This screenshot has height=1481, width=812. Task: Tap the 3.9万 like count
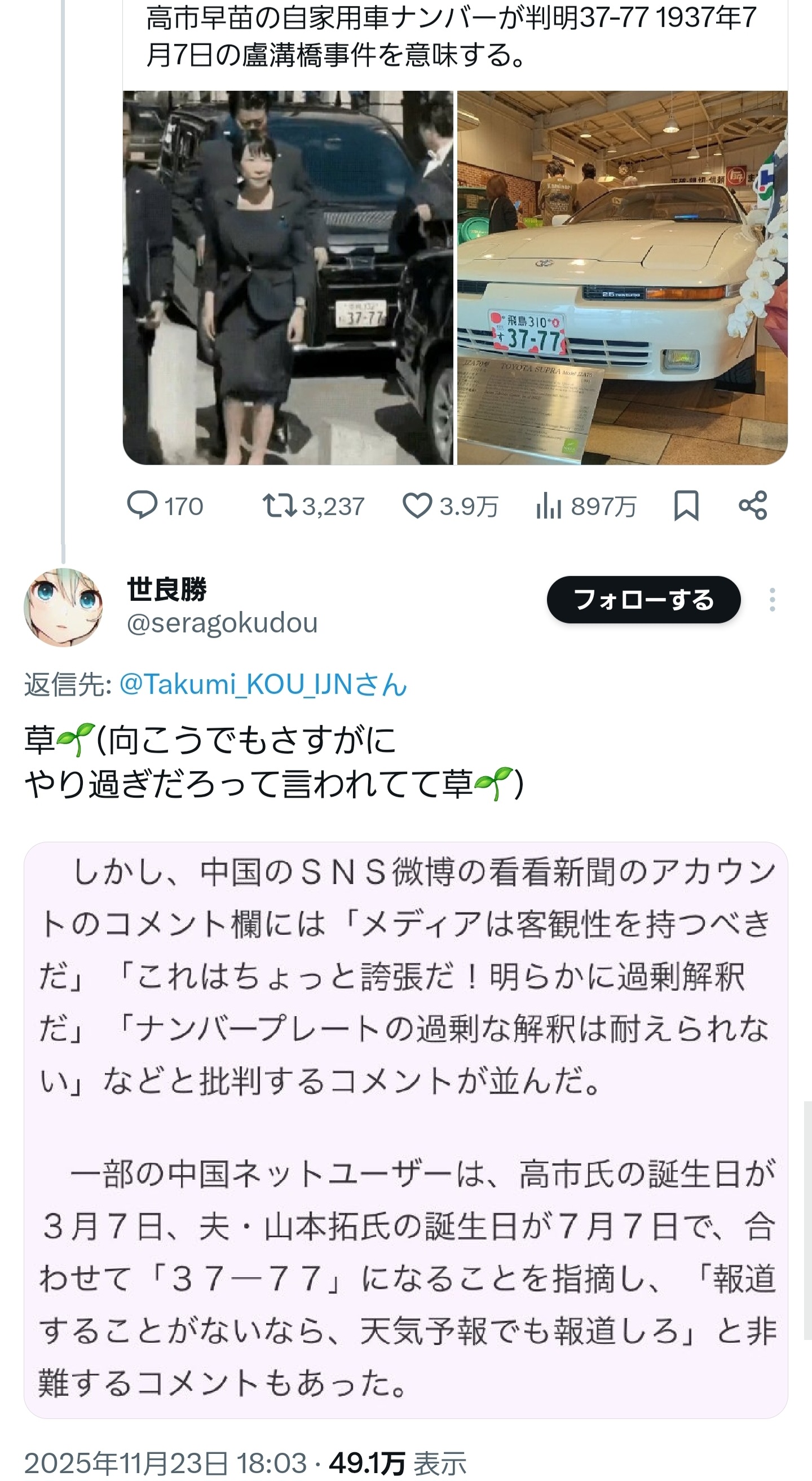click(x=469, y=507)
